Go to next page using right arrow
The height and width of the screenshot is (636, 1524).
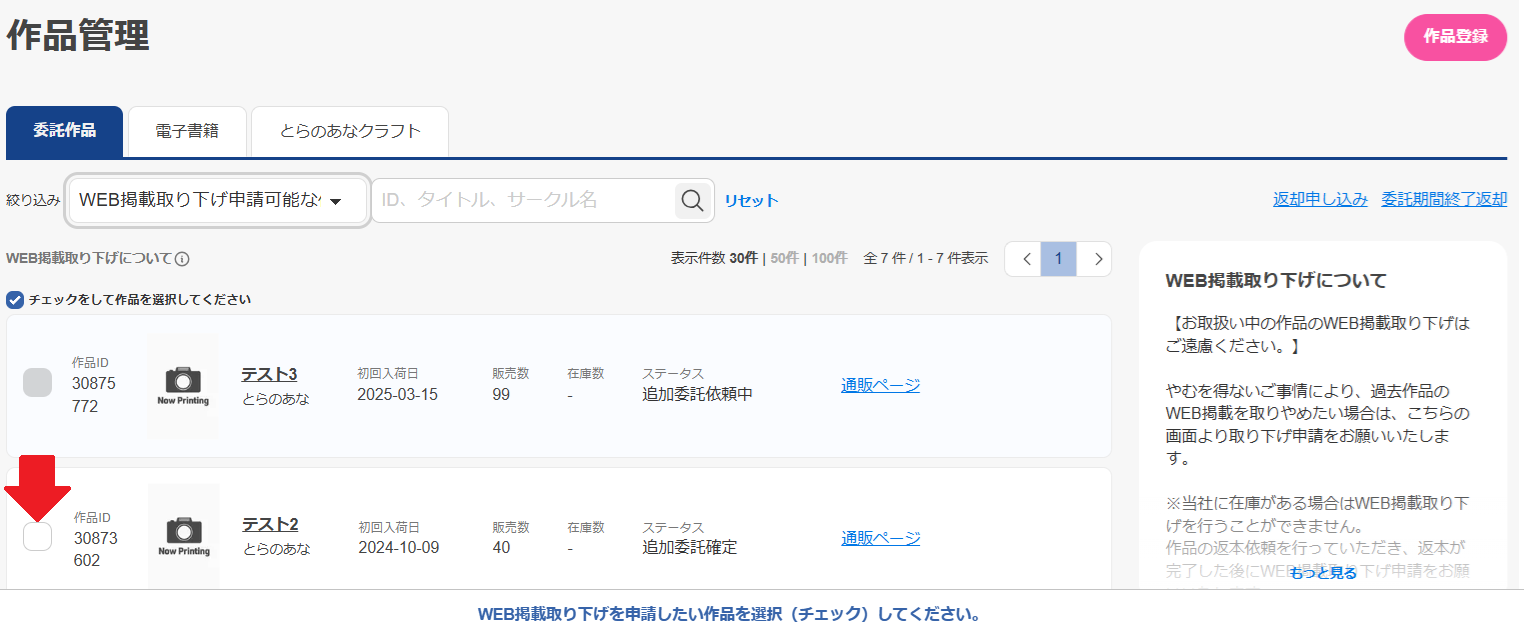(x=1094, y=258)
